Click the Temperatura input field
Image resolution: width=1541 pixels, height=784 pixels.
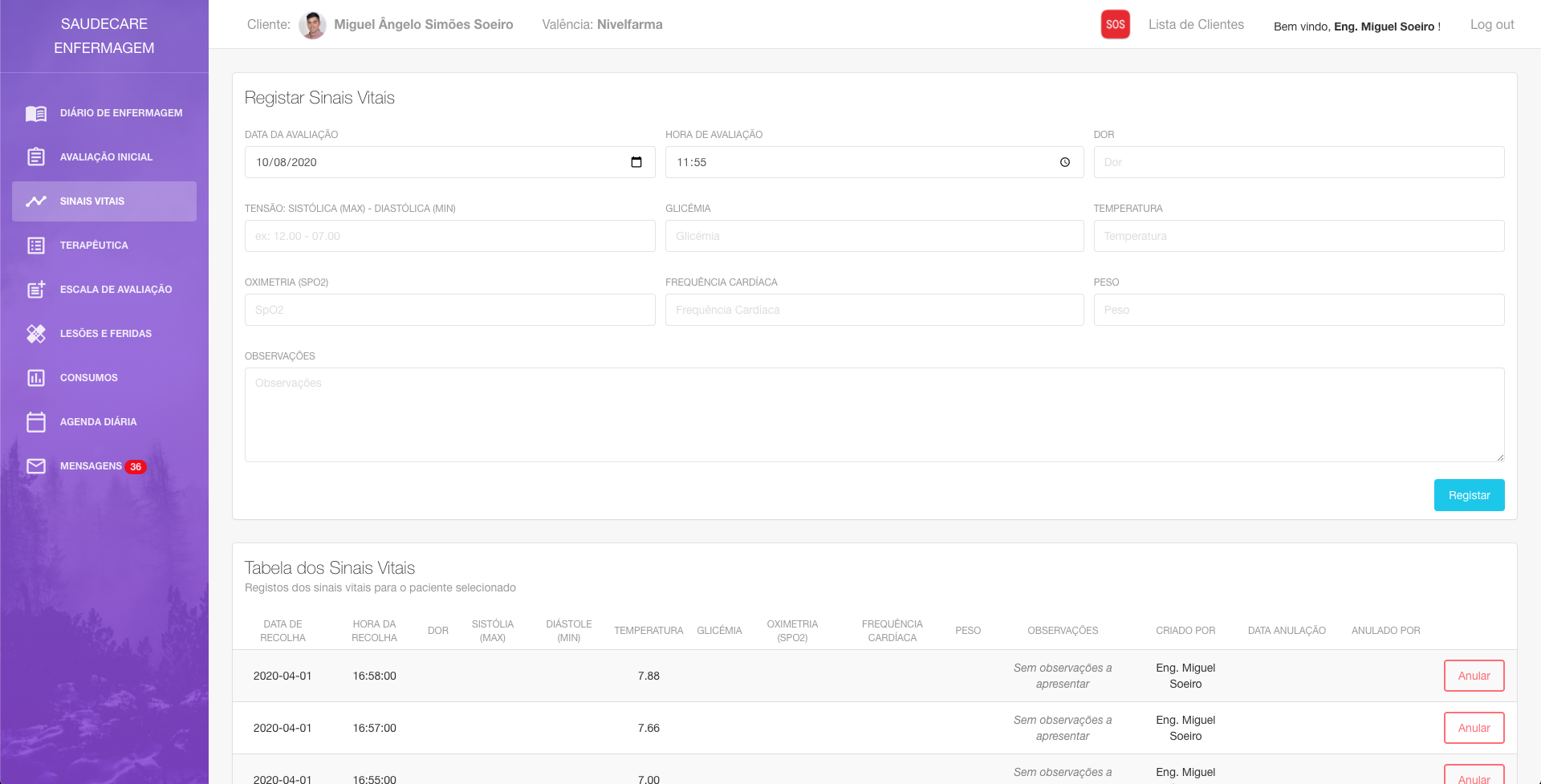[1299, 236]
